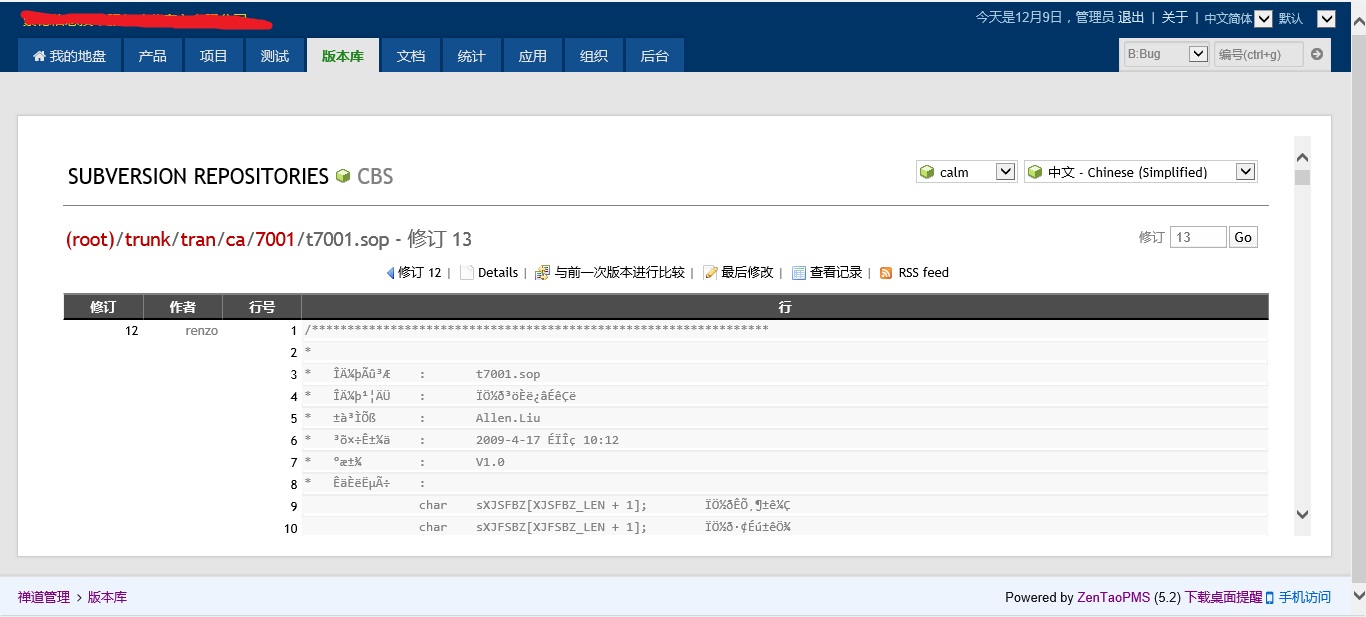Click the compare-with-previous icon
The image size is (1366, 617).
coord(543,272)
